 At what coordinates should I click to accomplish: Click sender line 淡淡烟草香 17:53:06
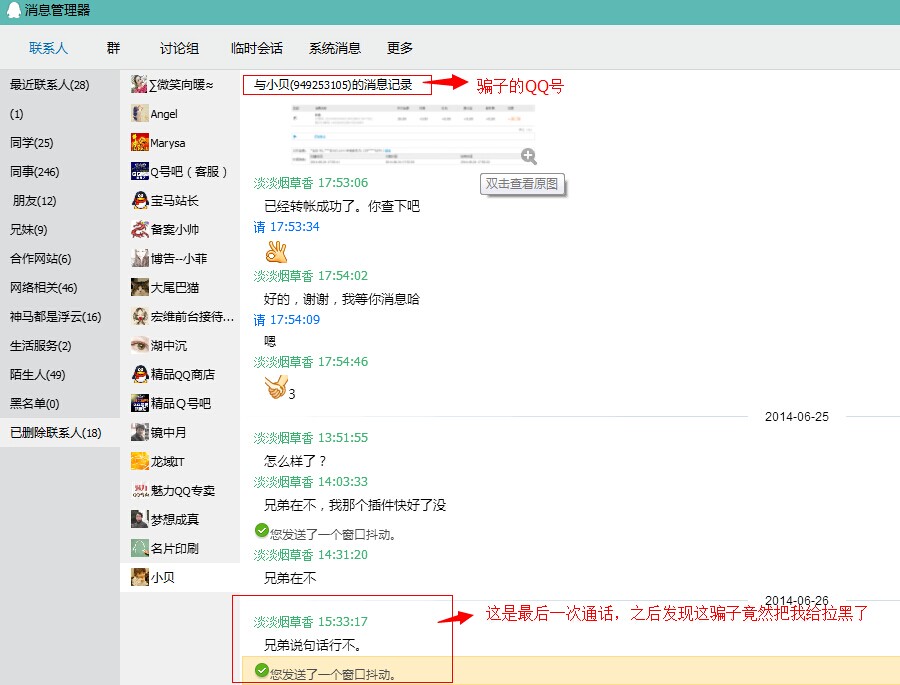(311, 183)
